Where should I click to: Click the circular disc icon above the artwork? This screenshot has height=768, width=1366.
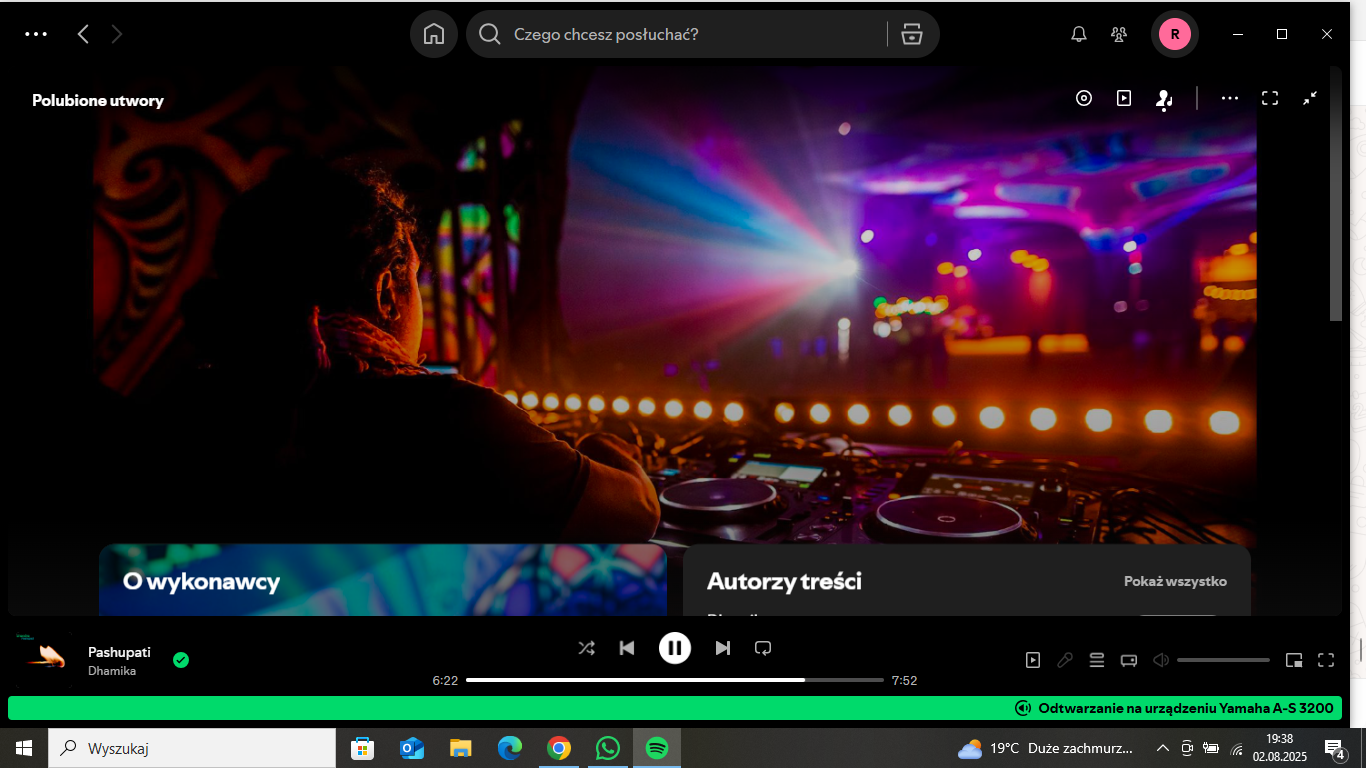tap(1084, 98)
